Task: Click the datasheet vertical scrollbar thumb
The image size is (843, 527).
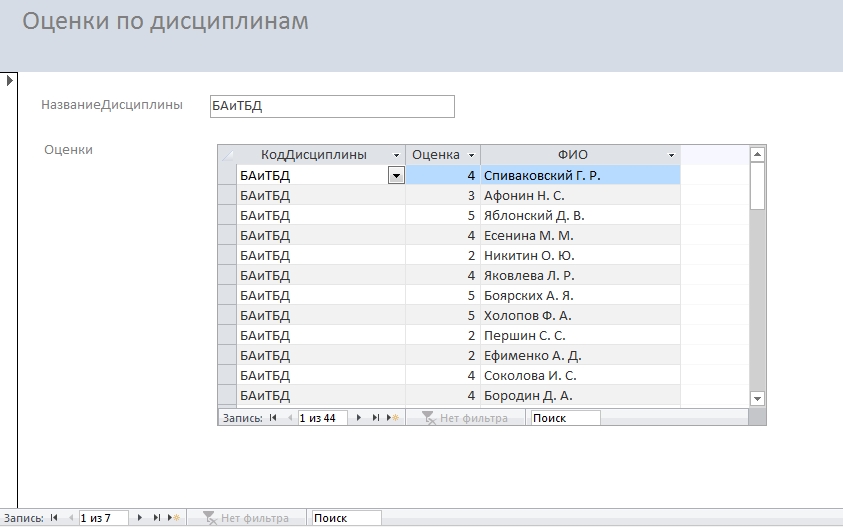Action: 758,186
